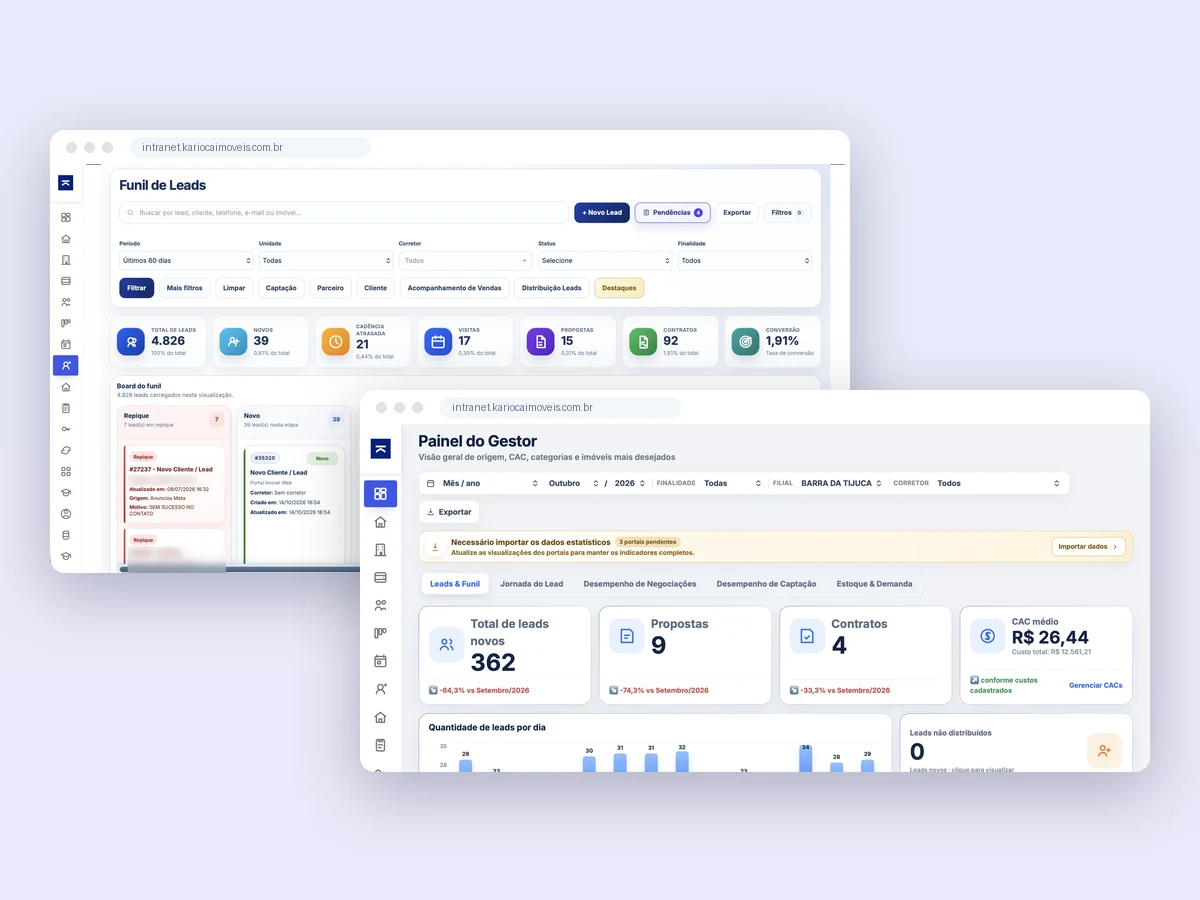Open clipboard icon in Funil de Leads sidebar

pos(66,408)
